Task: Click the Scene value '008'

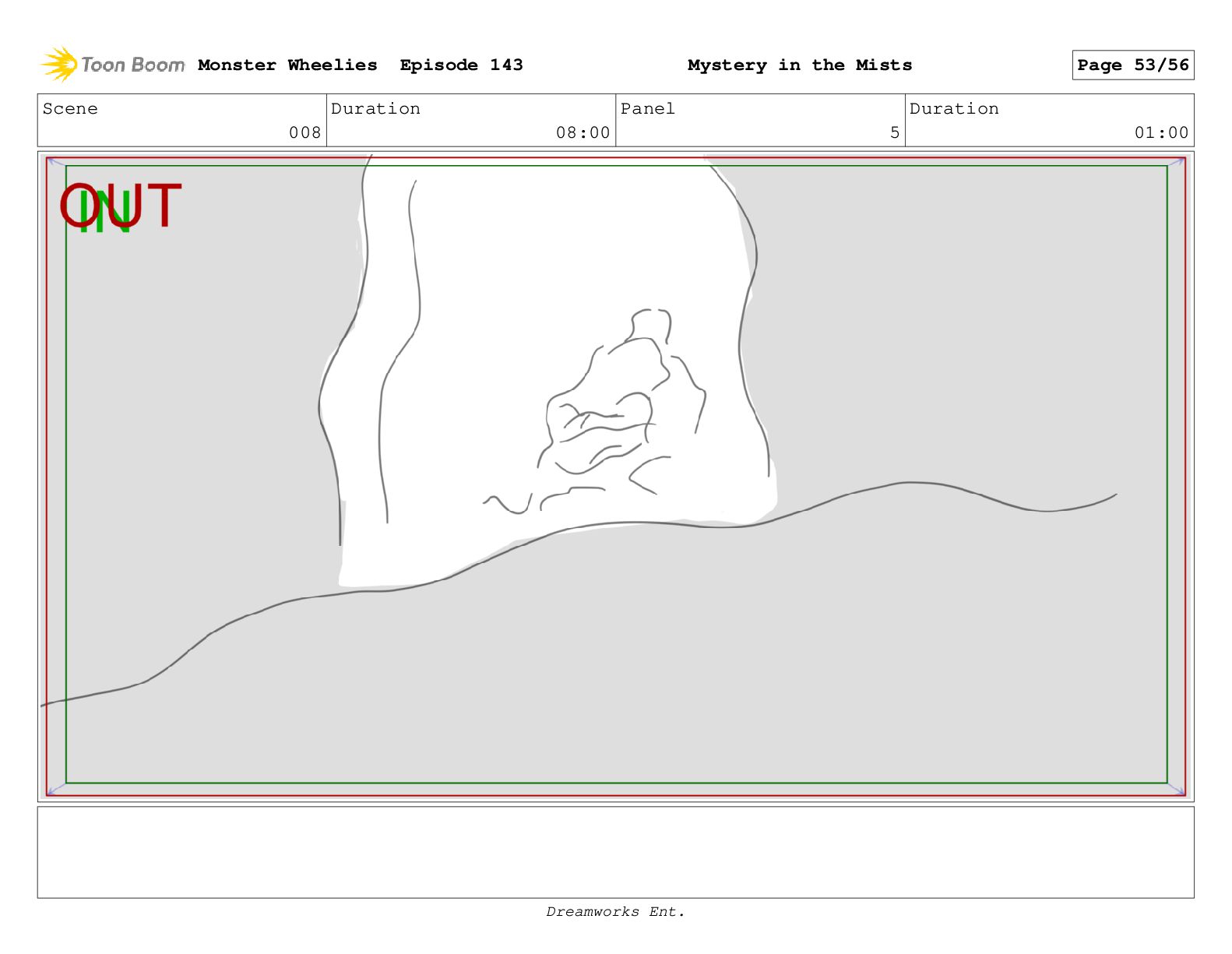Action: pos(305,133)
